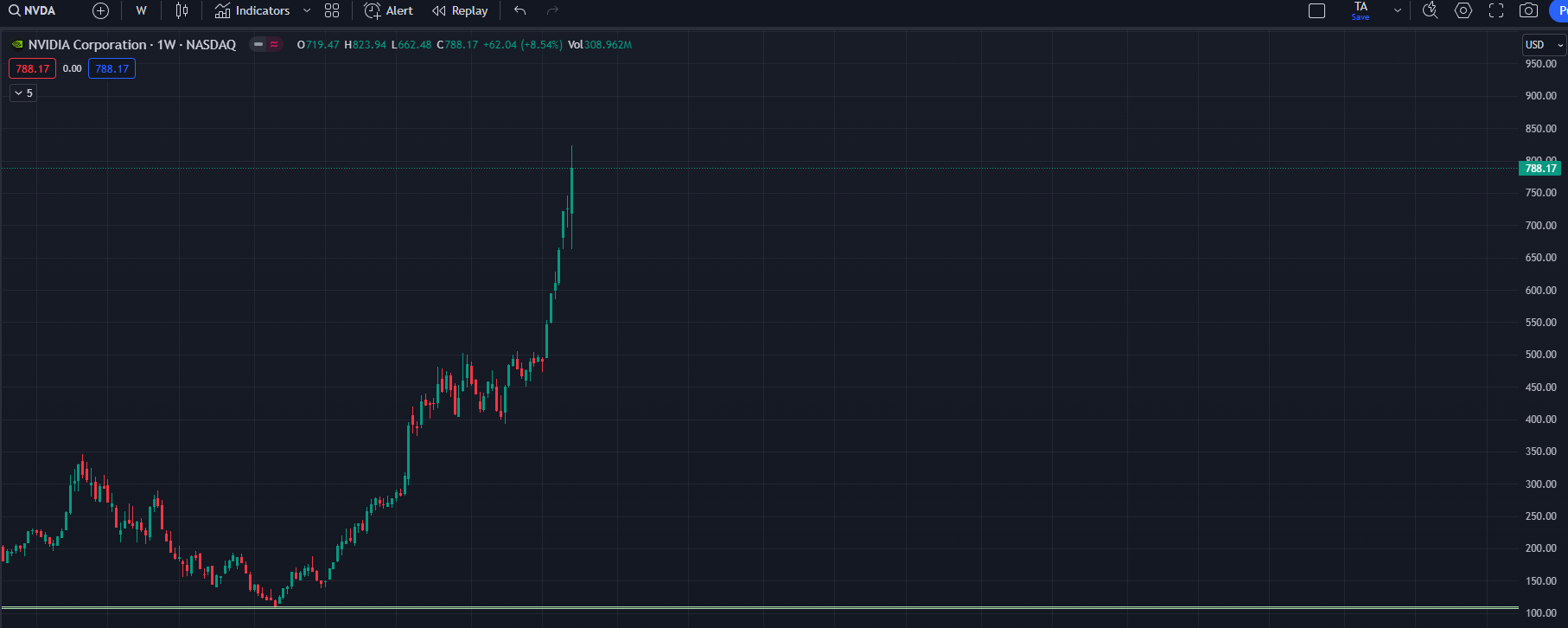The width and height of the screenshot is (1568, 628).
Task: Click the 100.00 price scale label
Action: click(x=1540, y=613)
